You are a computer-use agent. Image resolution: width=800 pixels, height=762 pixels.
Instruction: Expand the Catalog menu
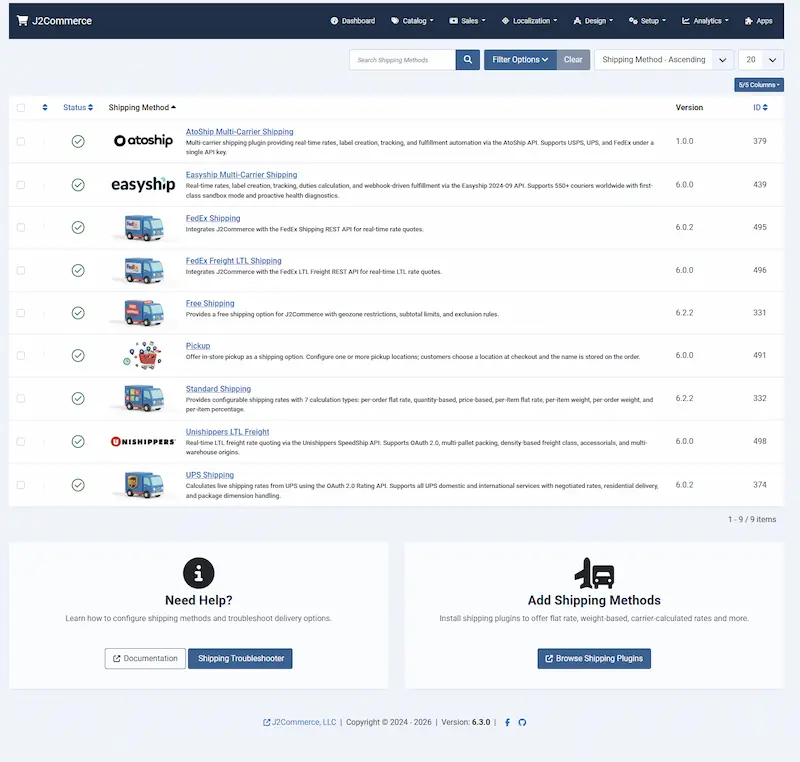coord(412,21)
